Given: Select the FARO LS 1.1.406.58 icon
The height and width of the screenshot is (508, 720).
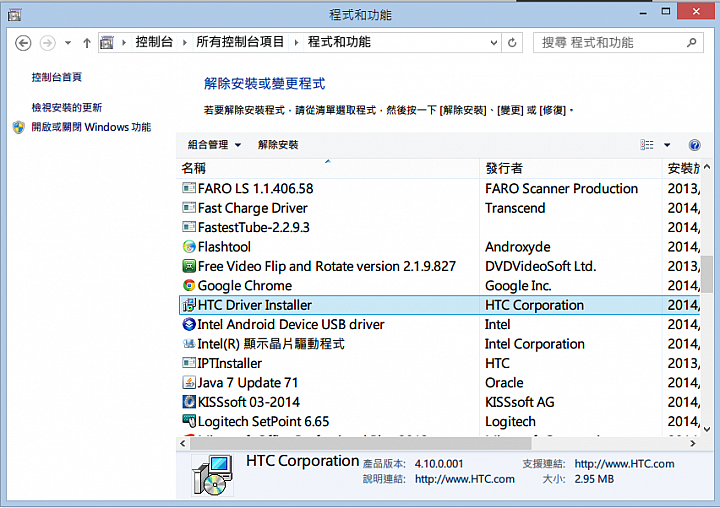Looking at the screenshot, I should (x=189, y=188).
